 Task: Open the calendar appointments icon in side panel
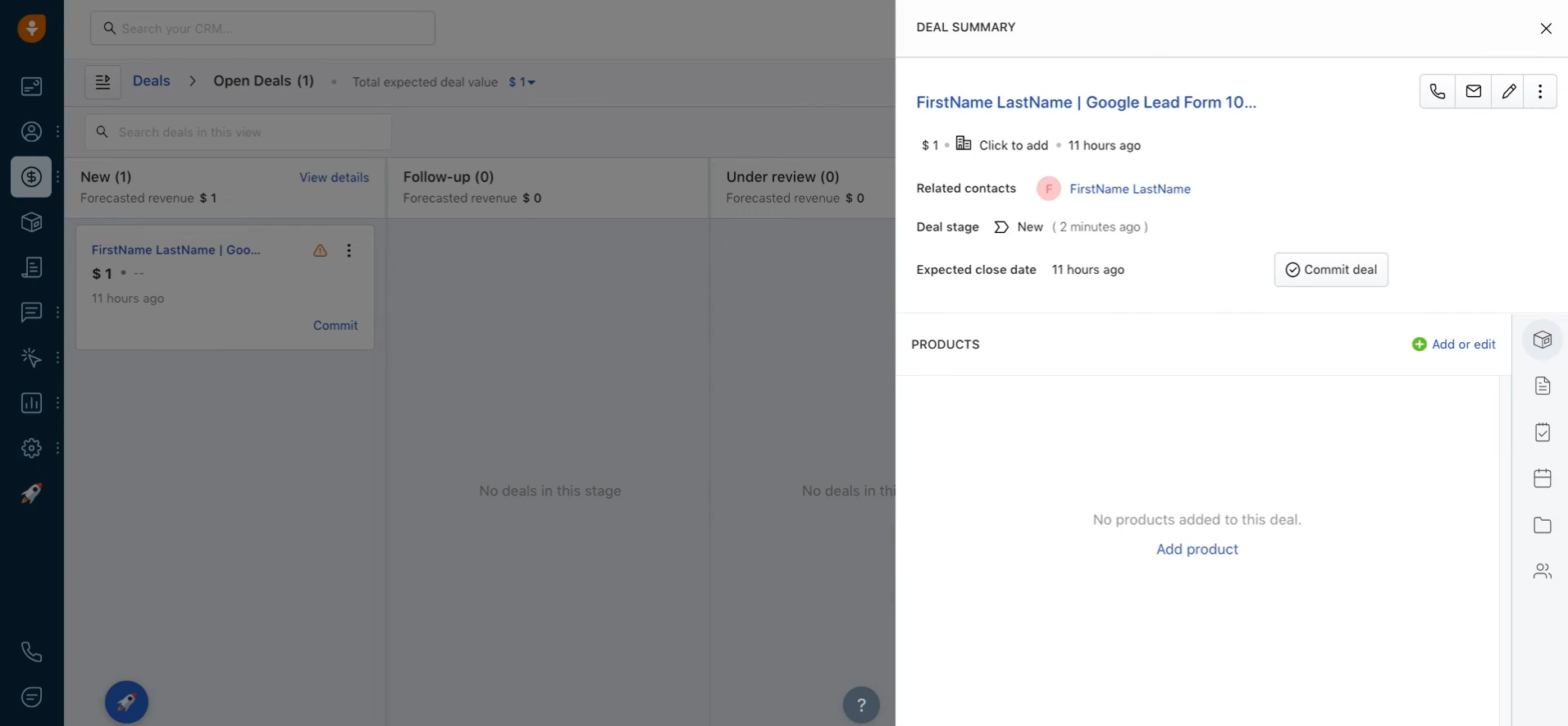tap(1542, 478)
